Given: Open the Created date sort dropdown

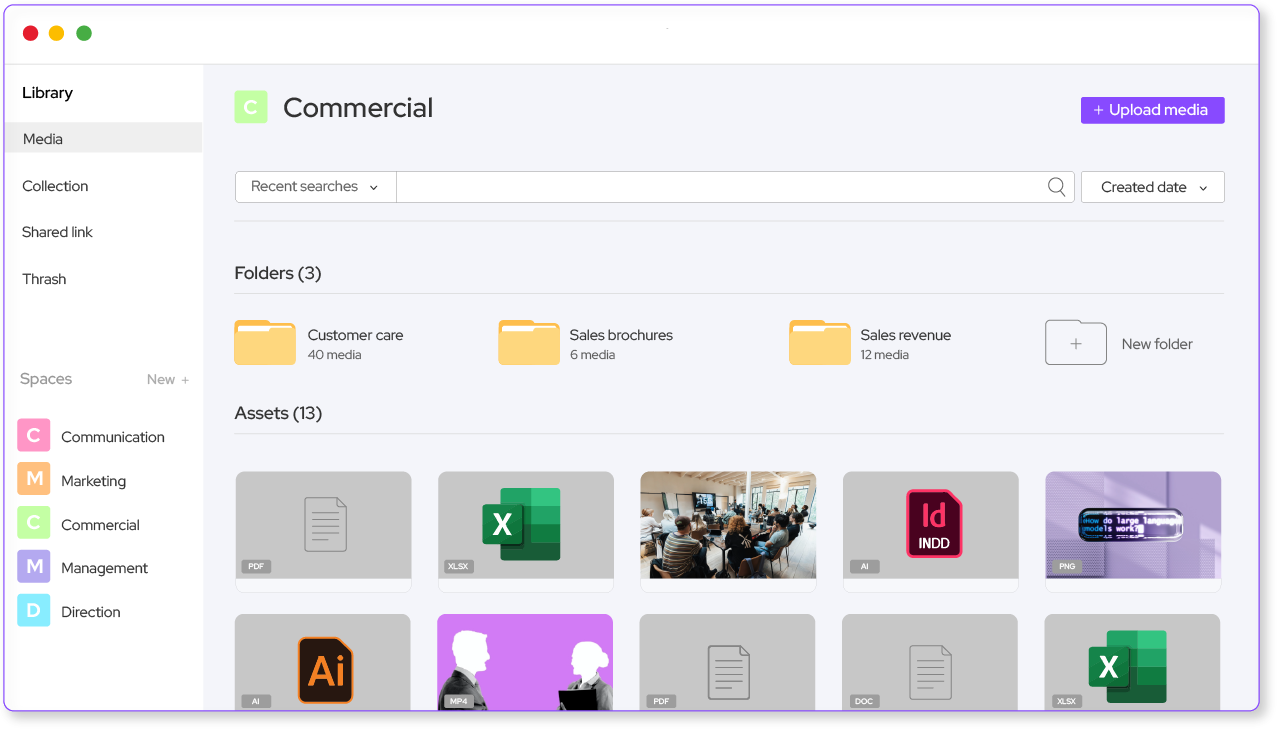Looking at the screenshot, I should (x=1153, y=187).
